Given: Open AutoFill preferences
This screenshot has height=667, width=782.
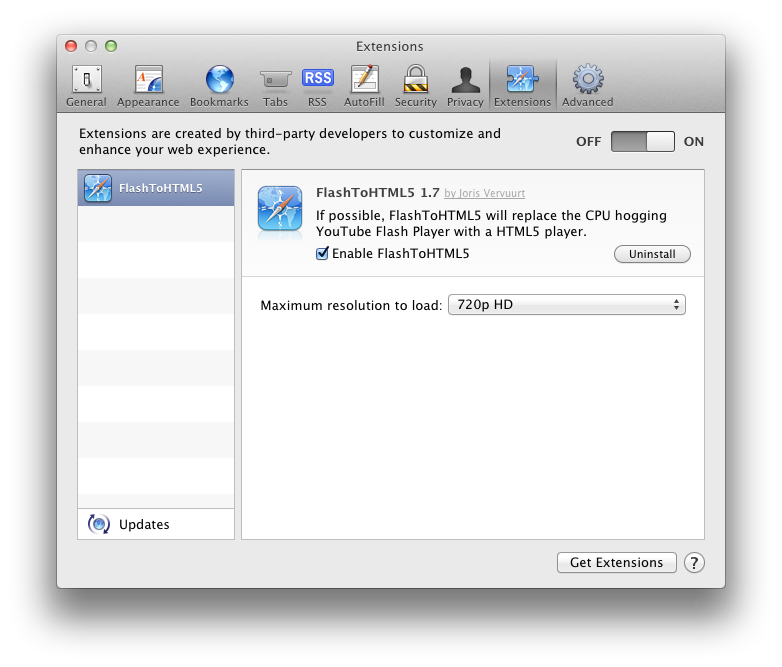Looking at the screenshot, I should pos(364,85).
